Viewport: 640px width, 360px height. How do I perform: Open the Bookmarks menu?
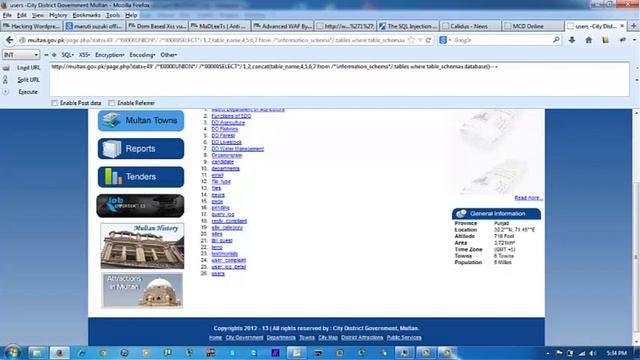87,15
